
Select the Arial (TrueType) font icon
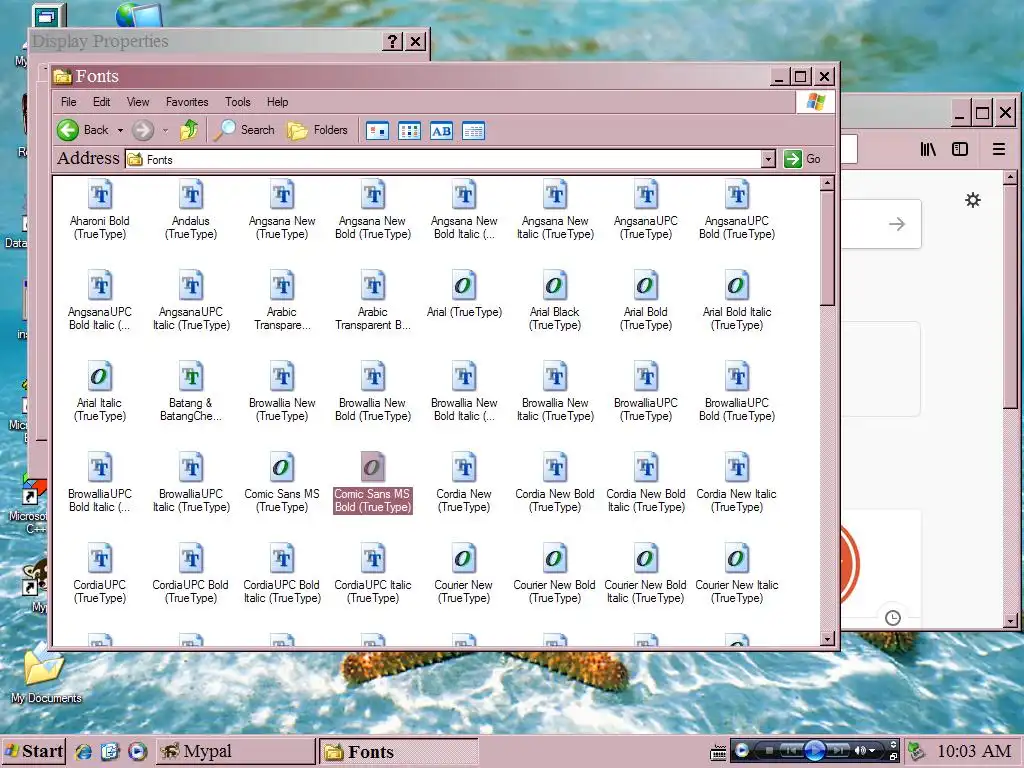coord(464,285)
